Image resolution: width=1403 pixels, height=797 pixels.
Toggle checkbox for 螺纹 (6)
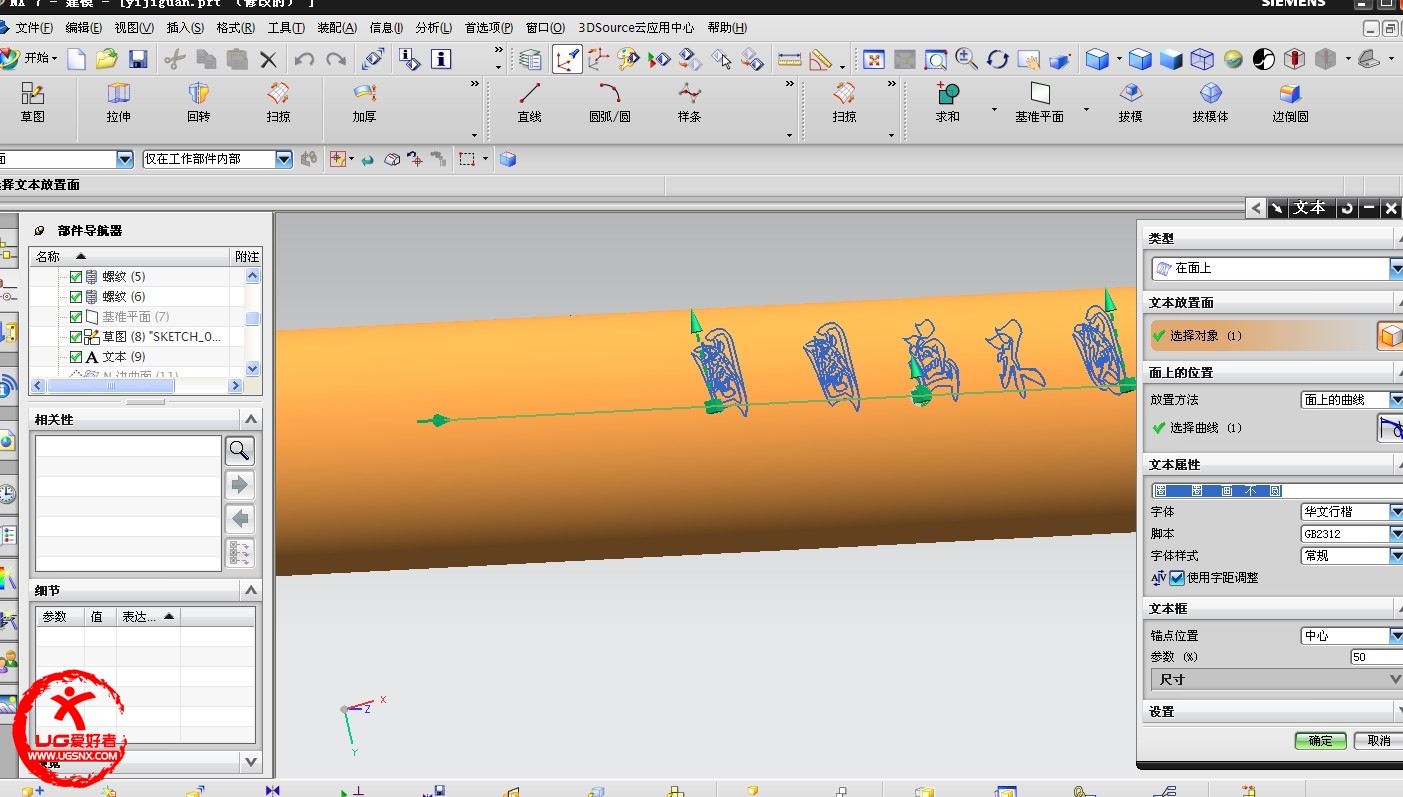(x=76, y=297)
